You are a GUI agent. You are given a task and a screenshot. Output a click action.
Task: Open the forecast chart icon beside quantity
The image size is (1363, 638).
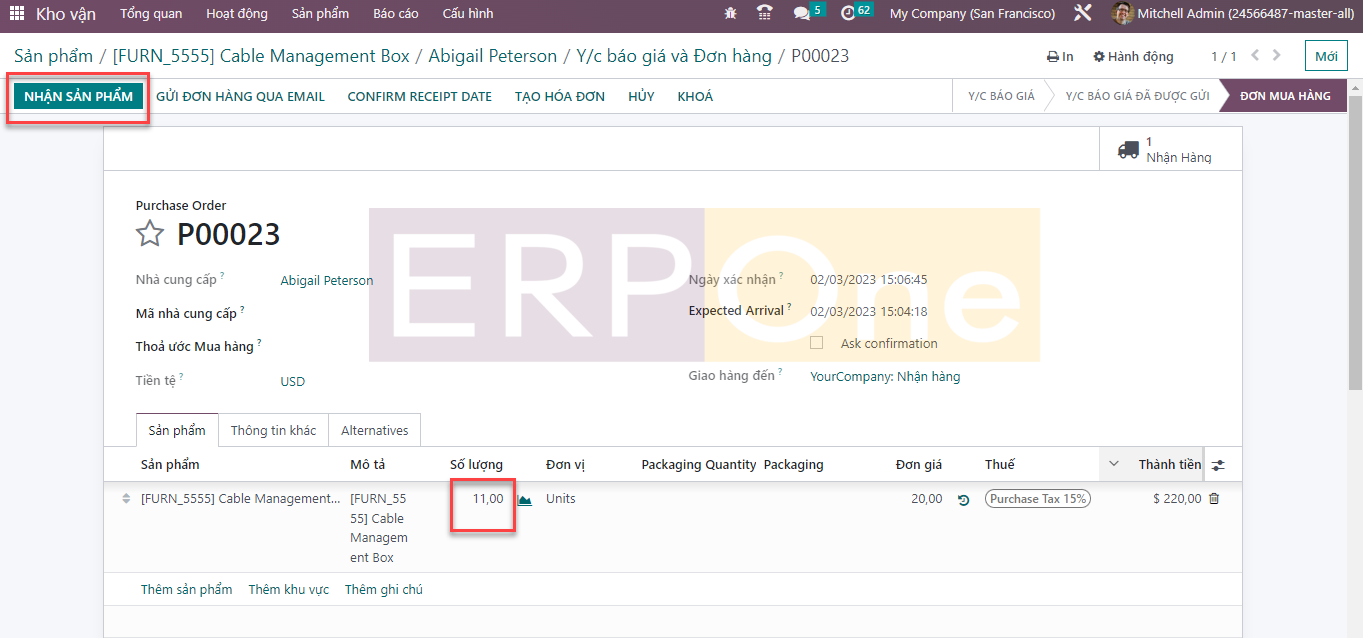click(x=524, y=500)
